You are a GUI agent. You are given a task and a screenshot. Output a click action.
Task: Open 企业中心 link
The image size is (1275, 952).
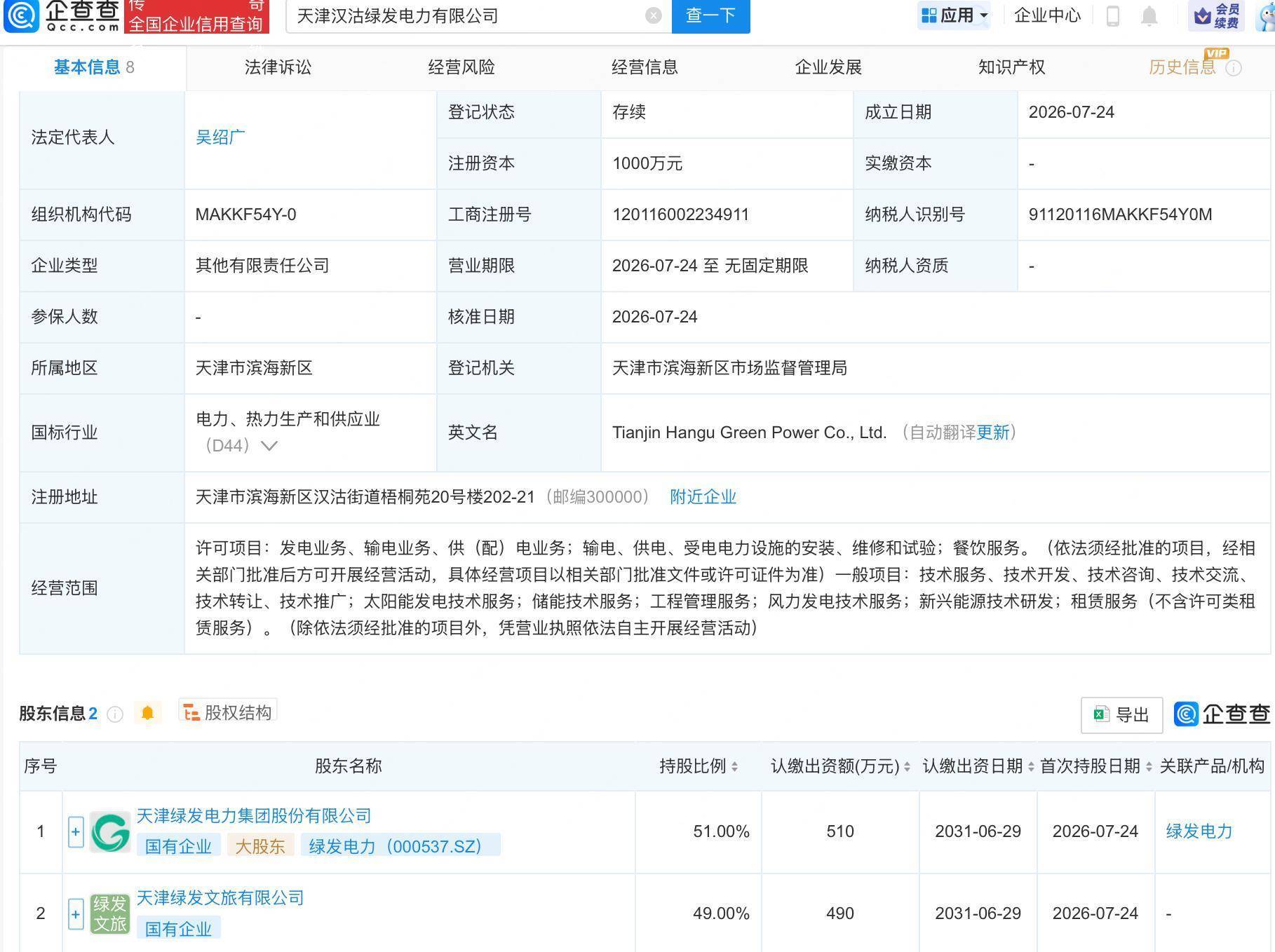pos(1048,15)
